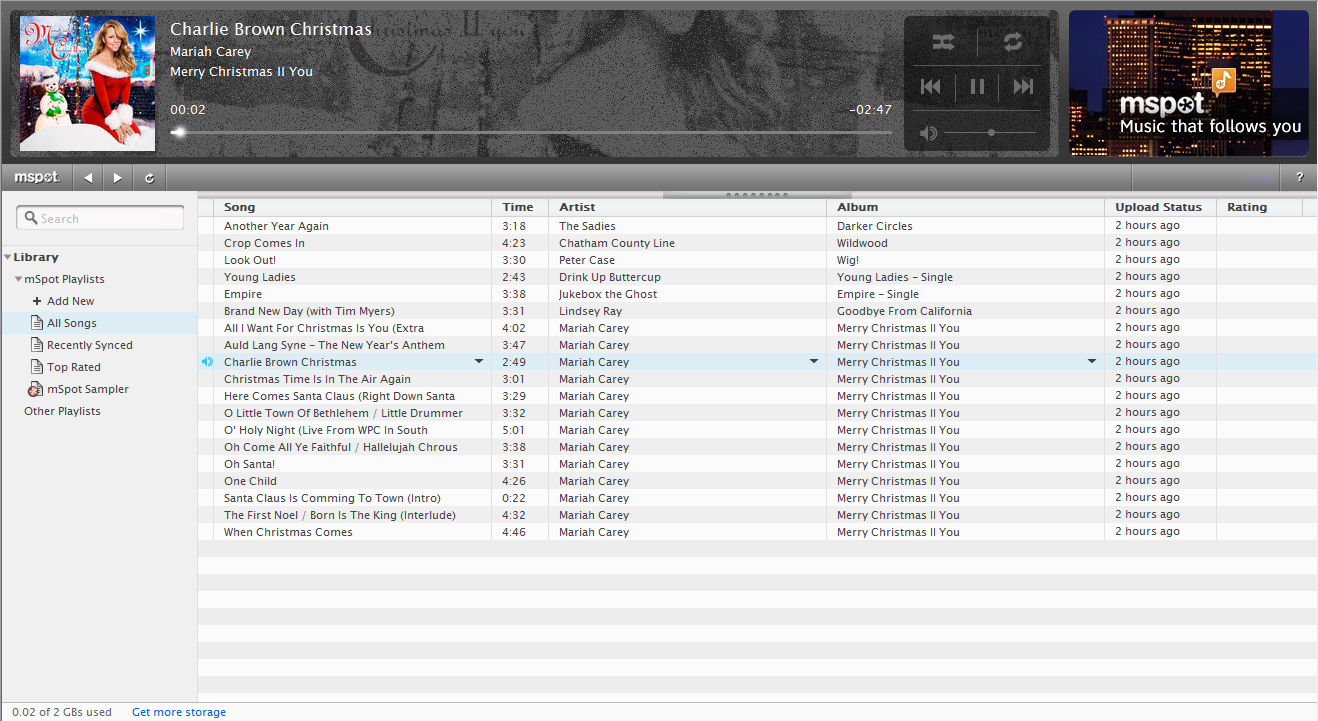Open the artist dropdown arrow in playing row

point(814,362)
